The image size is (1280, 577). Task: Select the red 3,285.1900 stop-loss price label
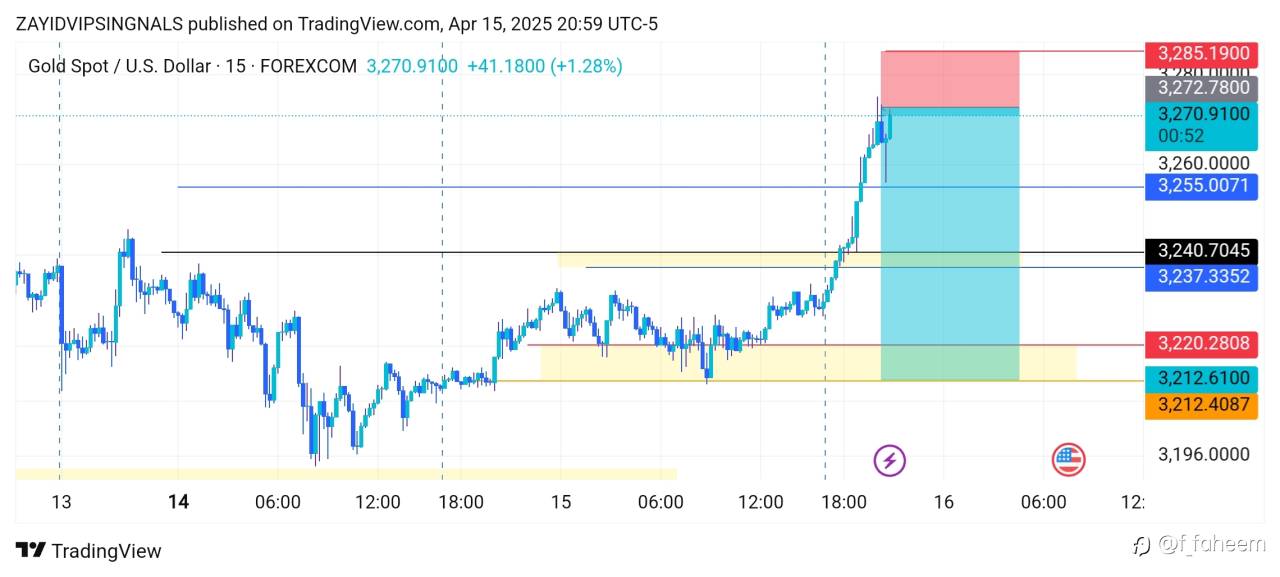tap(1201, 53)
